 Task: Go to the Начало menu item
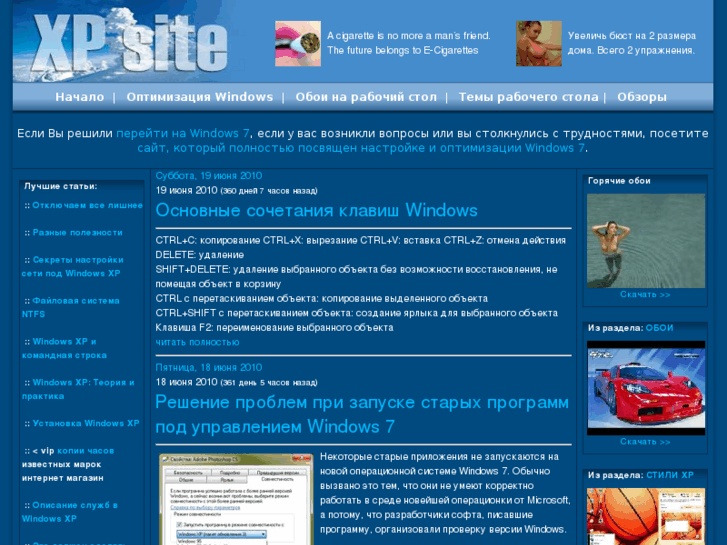click(80, 97)
